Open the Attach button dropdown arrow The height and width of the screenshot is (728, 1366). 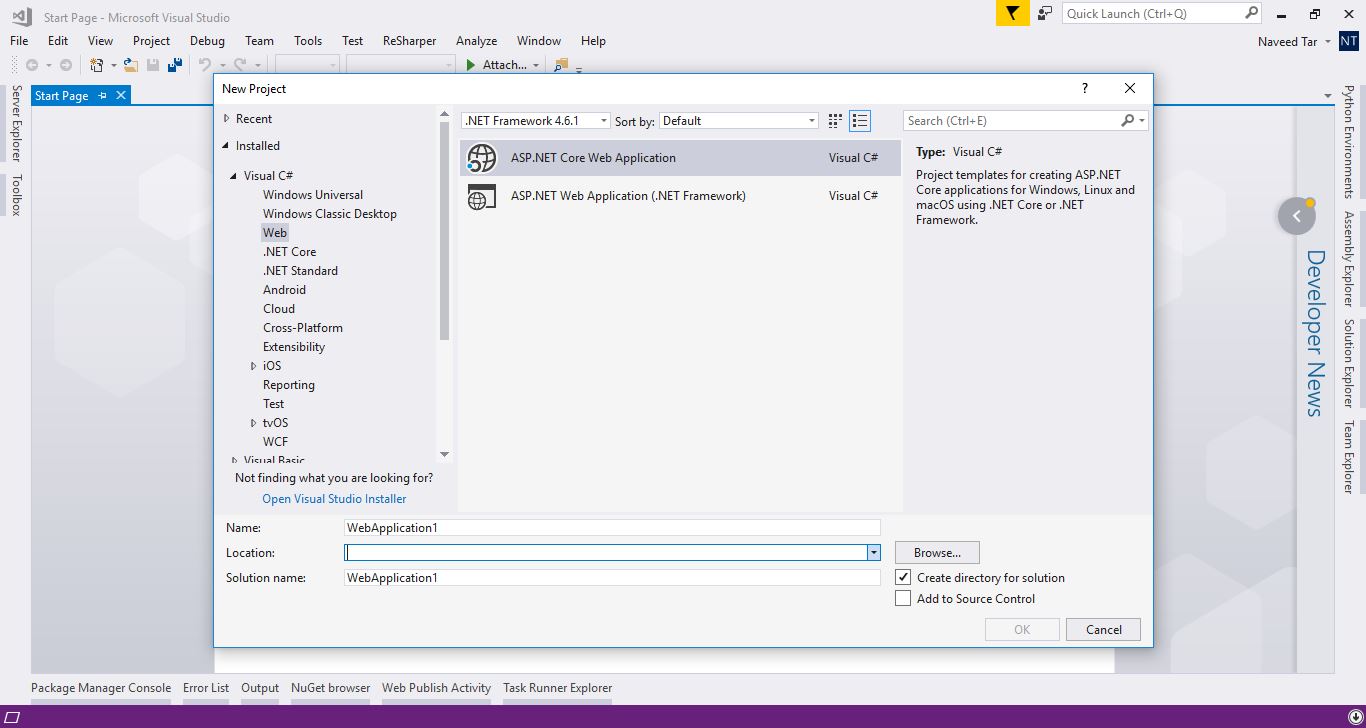536,65
